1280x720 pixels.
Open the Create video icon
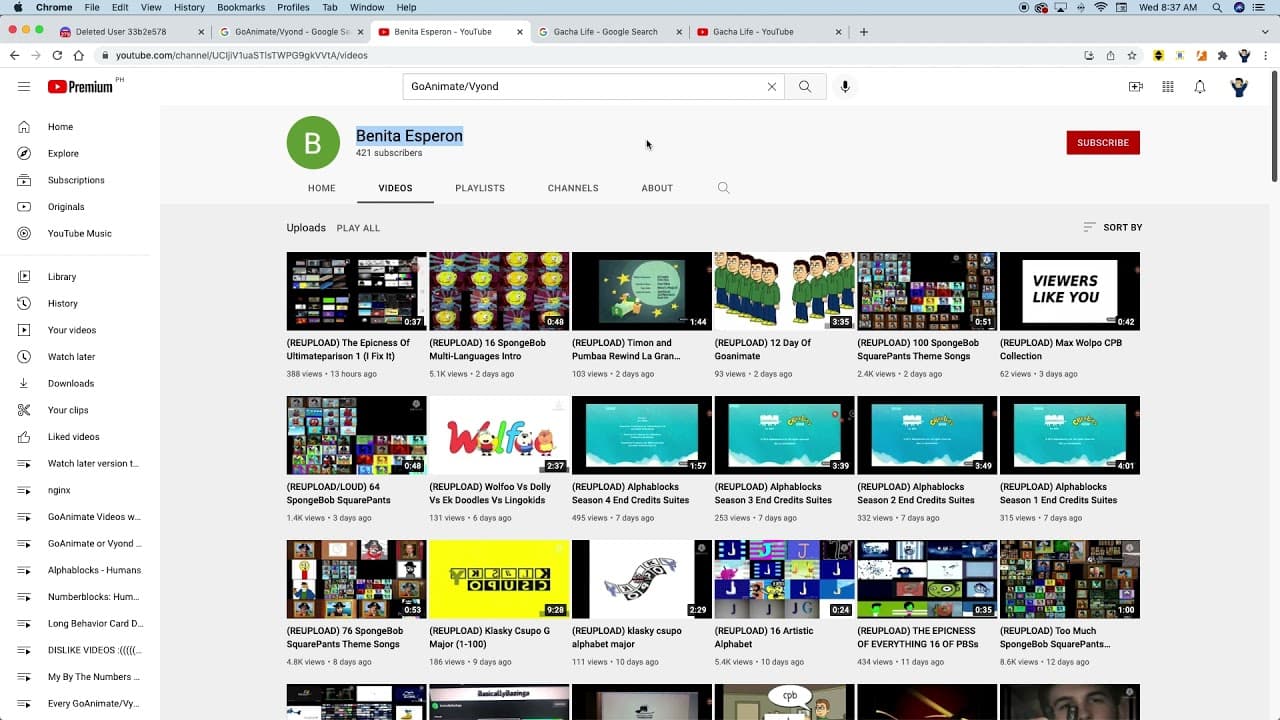pyautogui.click(x=1136, y=87)
